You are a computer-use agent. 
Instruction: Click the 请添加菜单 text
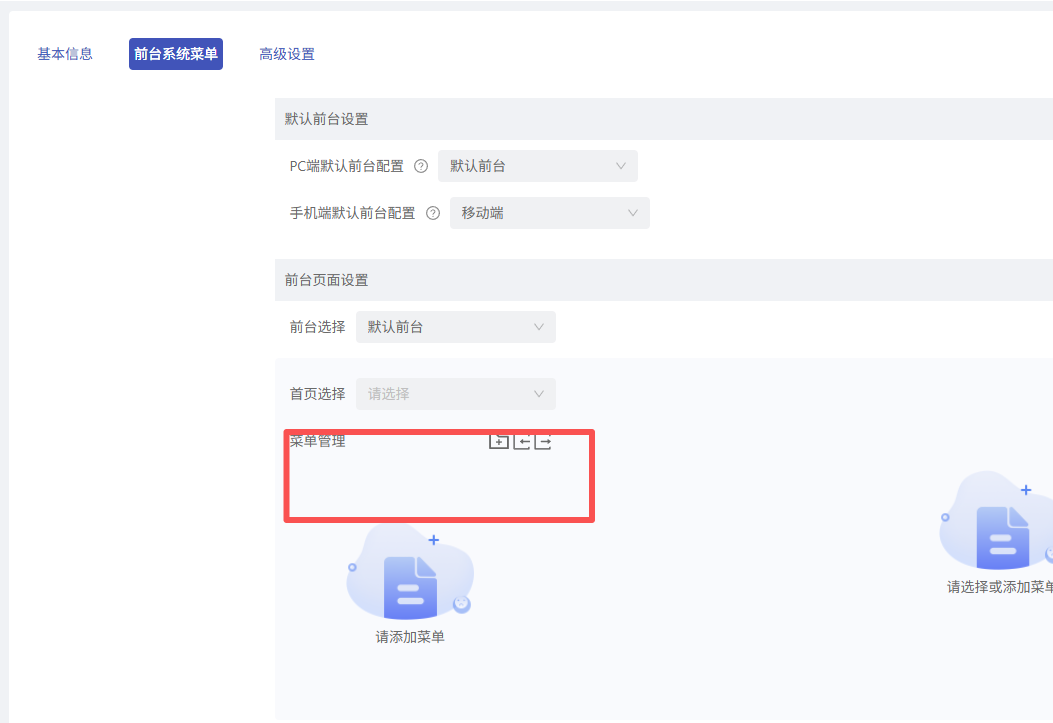click(x=410, y=637)
